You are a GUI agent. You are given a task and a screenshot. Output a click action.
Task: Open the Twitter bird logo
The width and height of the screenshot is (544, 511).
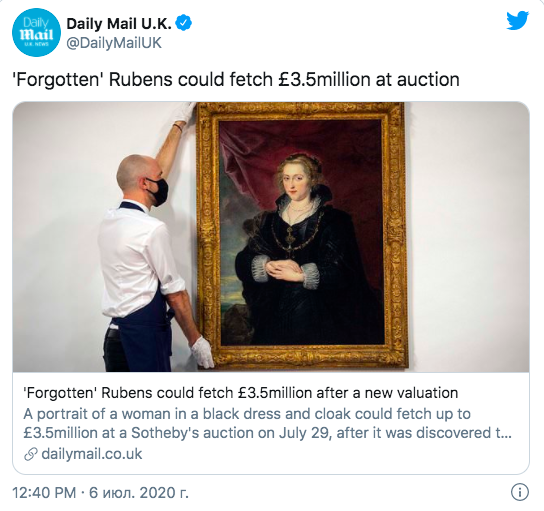pyautogui.click(x=517, y=20)
